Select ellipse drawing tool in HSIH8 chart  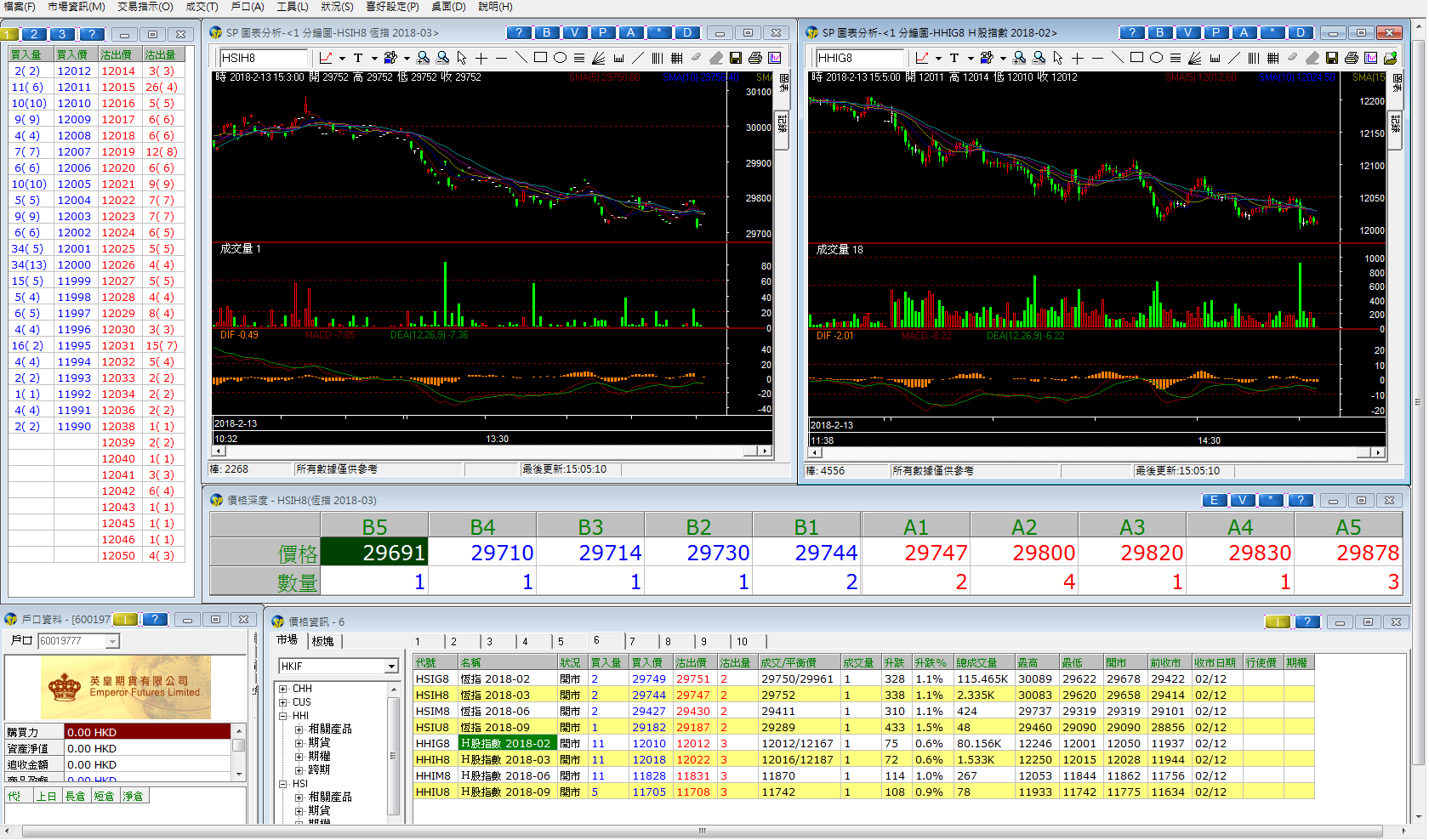point(560,58)
